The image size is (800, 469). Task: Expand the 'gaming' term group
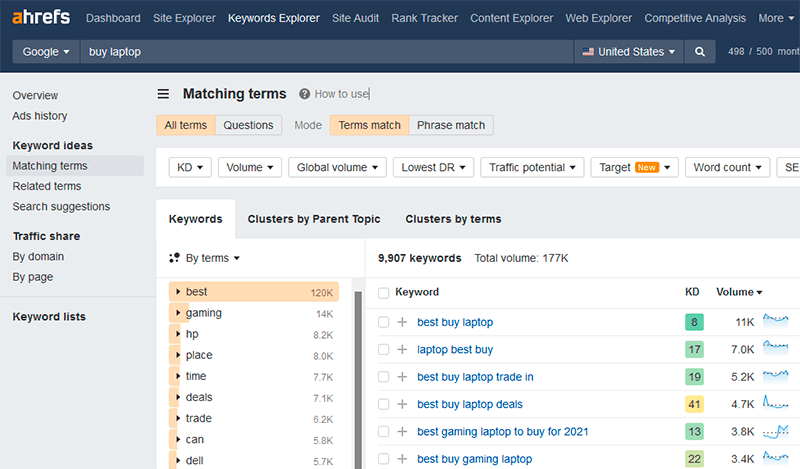coord(178,313)
